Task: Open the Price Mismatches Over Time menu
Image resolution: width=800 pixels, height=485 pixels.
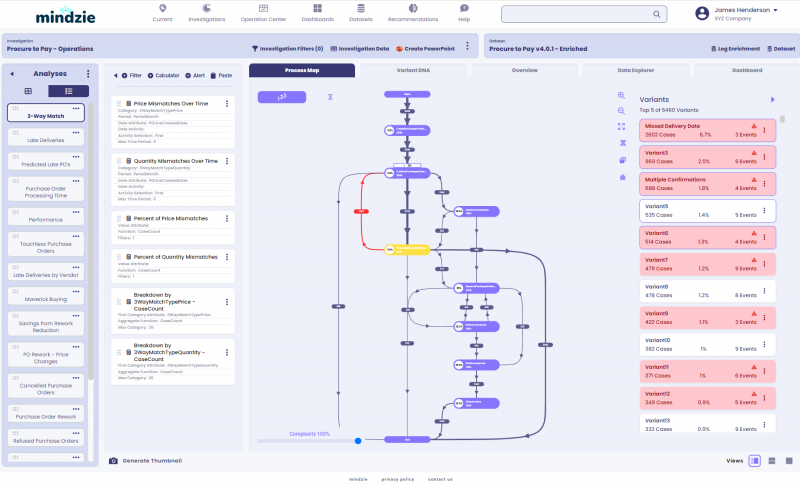Action: coord(227,104)
